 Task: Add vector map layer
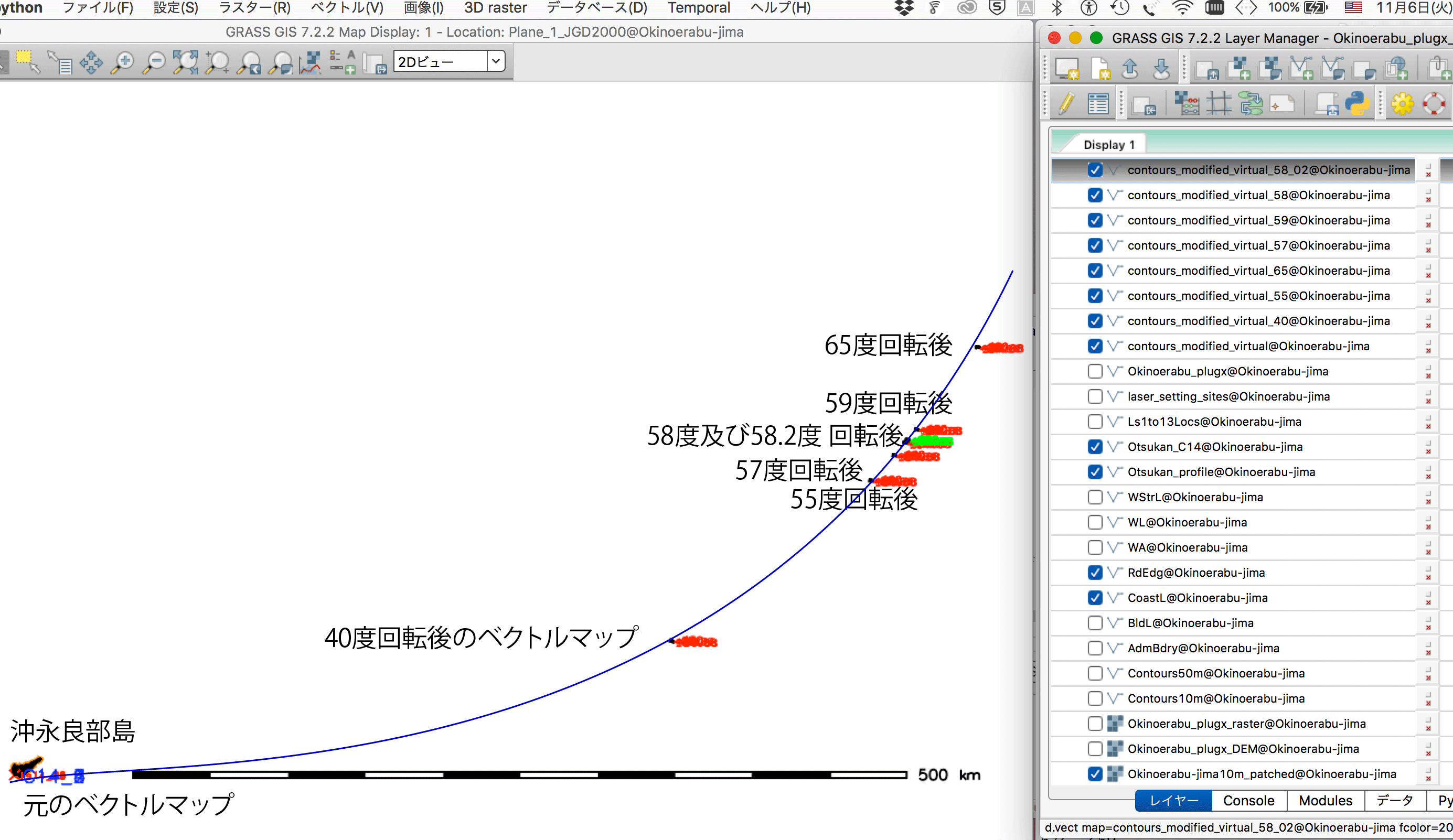(1302, 69)
